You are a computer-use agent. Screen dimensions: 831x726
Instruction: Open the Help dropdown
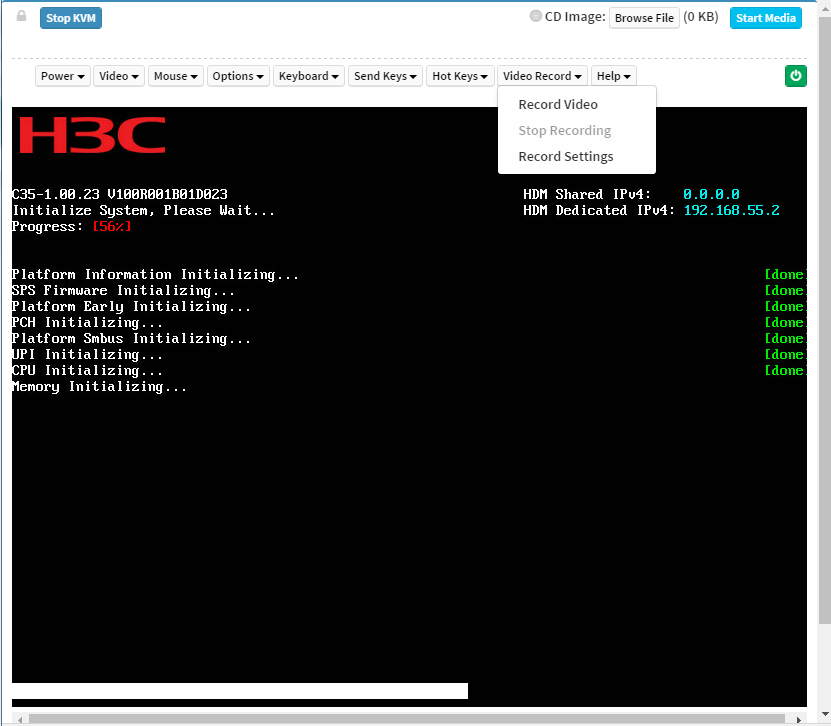tap(614, 76)
